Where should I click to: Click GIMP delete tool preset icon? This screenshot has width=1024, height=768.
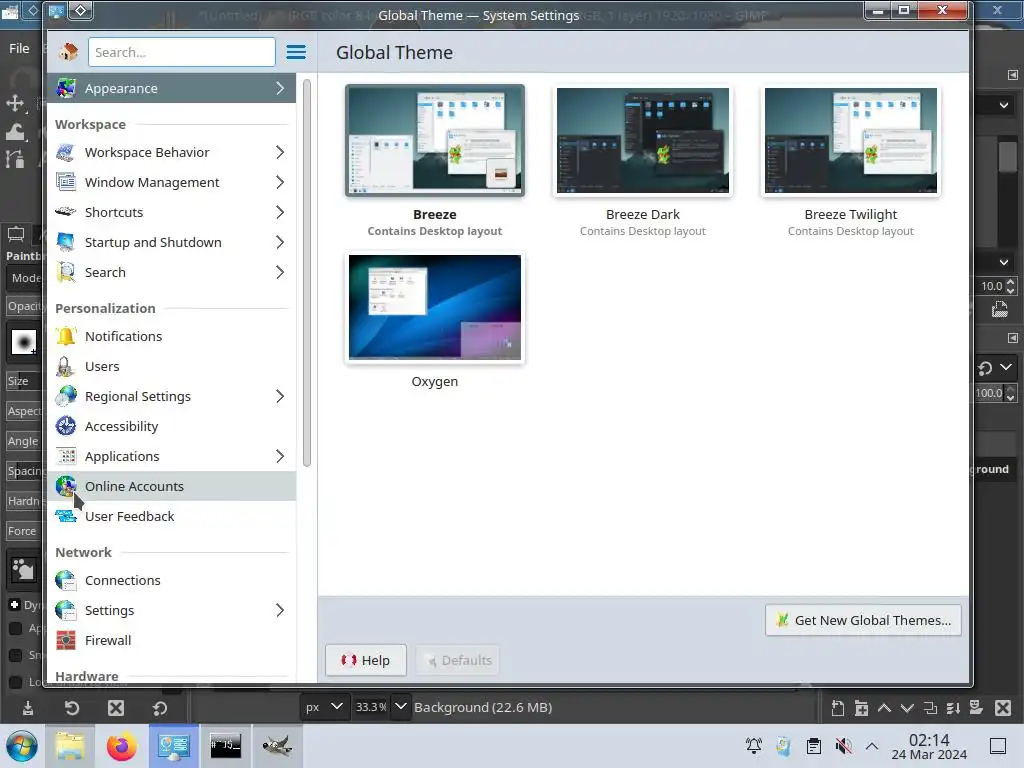point(116,708)
